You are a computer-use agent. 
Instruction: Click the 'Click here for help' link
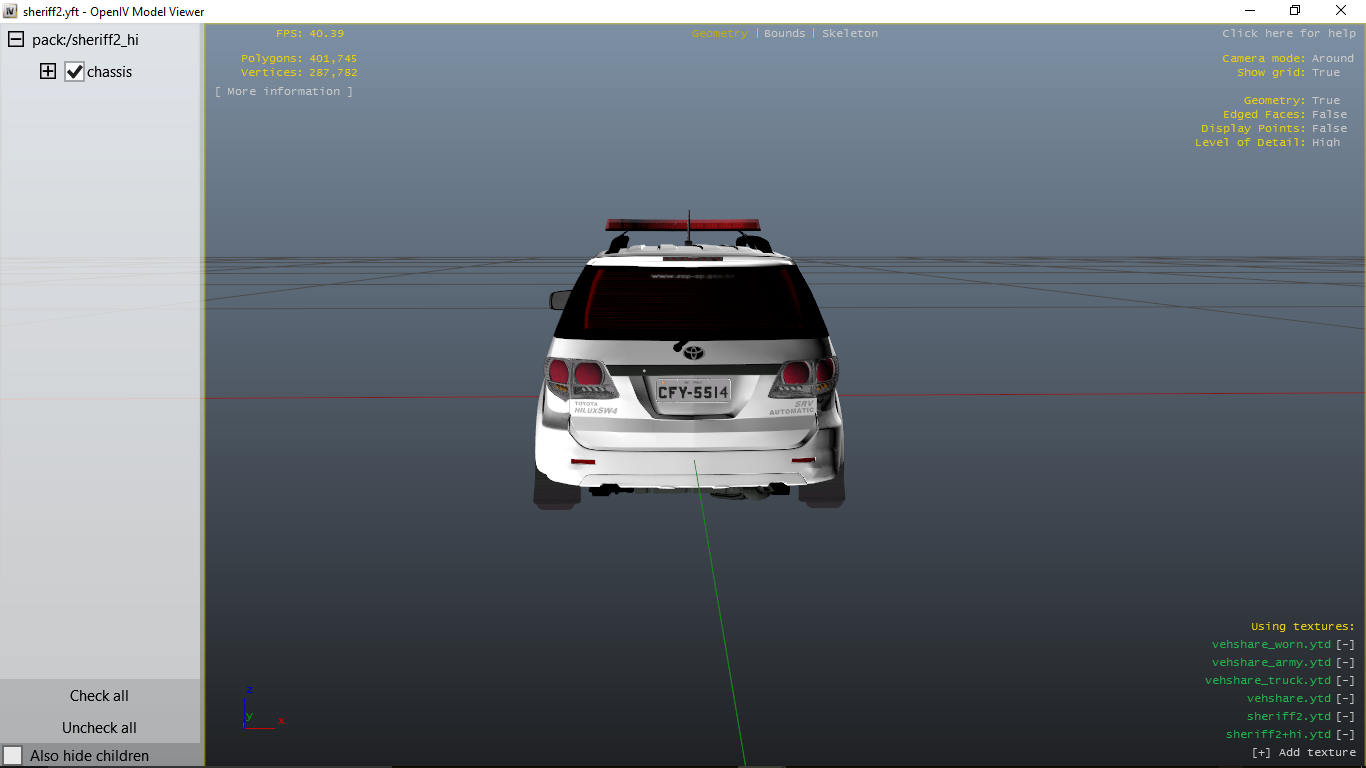tap(1289, 33)
